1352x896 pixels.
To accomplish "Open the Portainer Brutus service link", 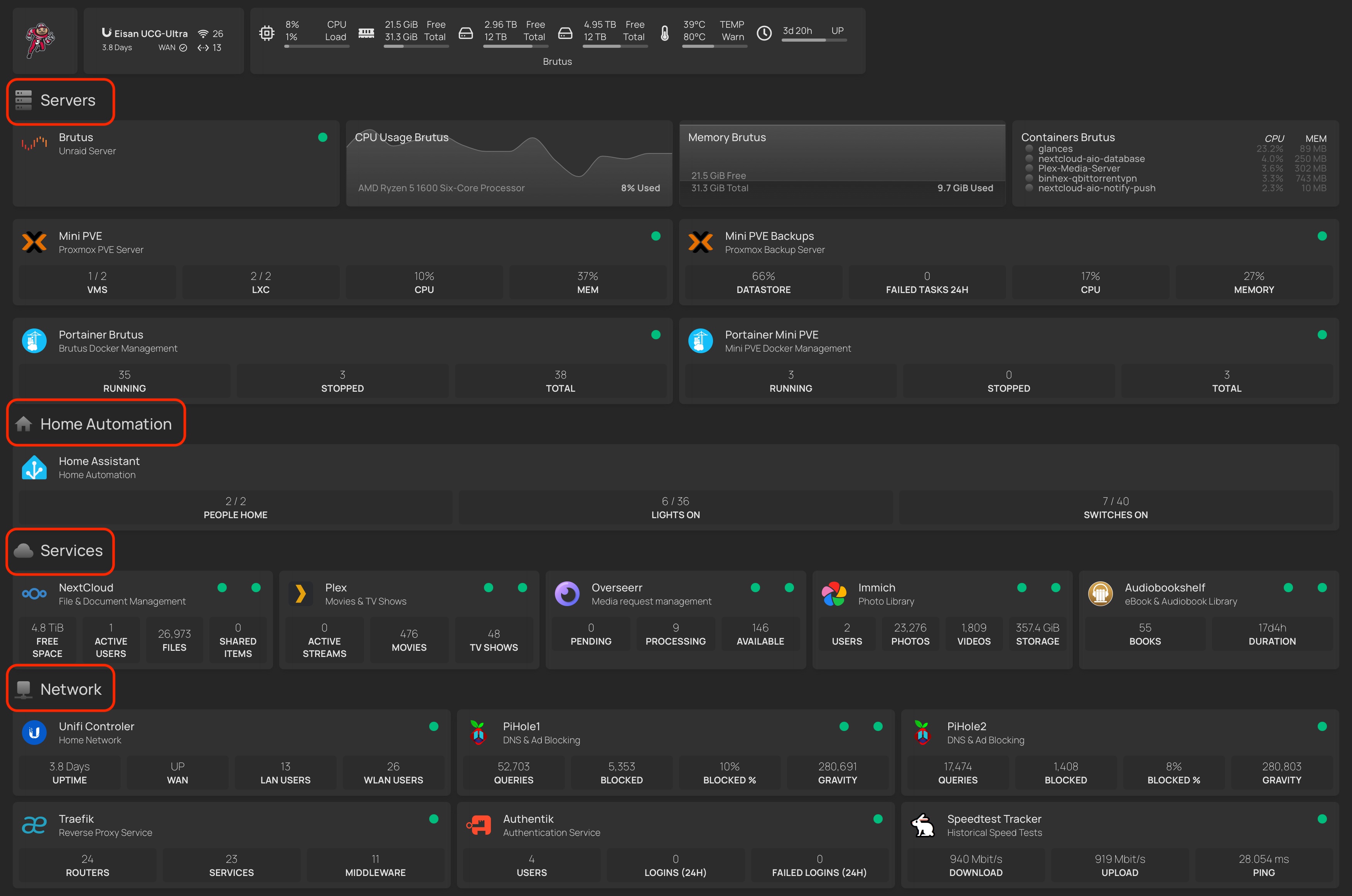I will pos(101,335).
